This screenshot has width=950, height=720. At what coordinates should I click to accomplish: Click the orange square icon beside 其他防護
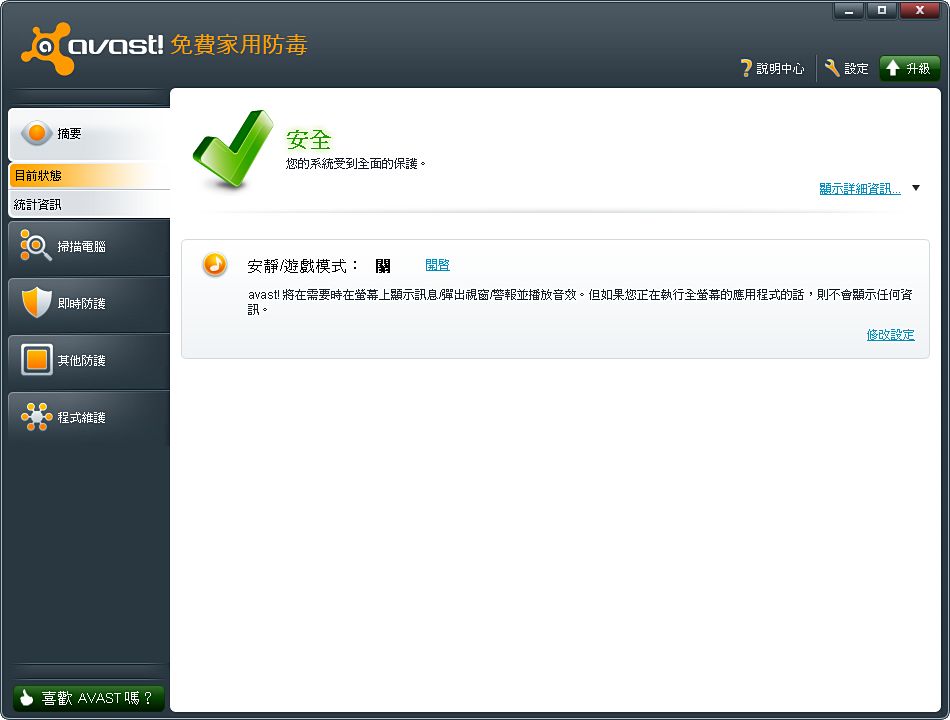pos(36,359)
